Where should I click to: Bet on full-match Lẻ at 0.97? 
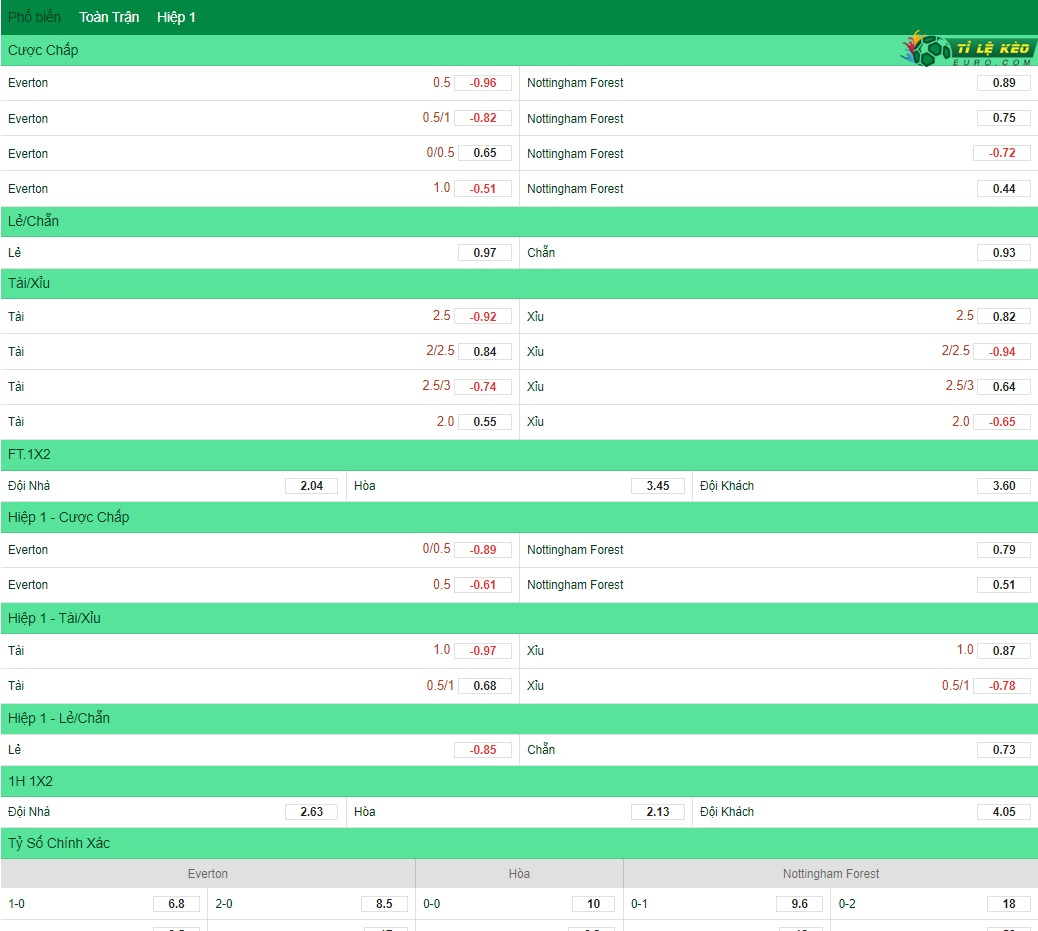pyautogui.click(x=485, y=252)
